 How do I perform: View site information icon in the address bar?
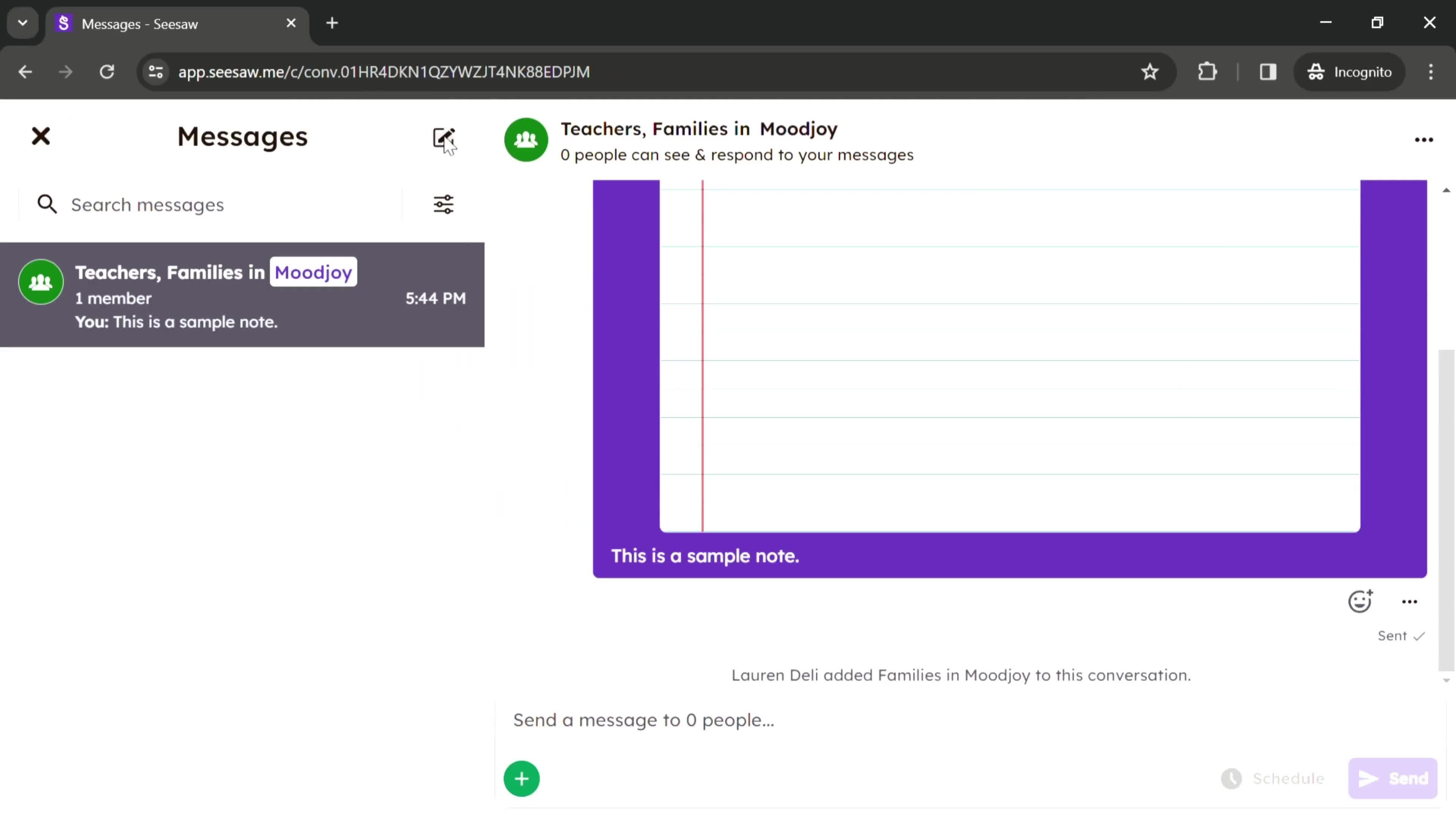coord(155,72)
